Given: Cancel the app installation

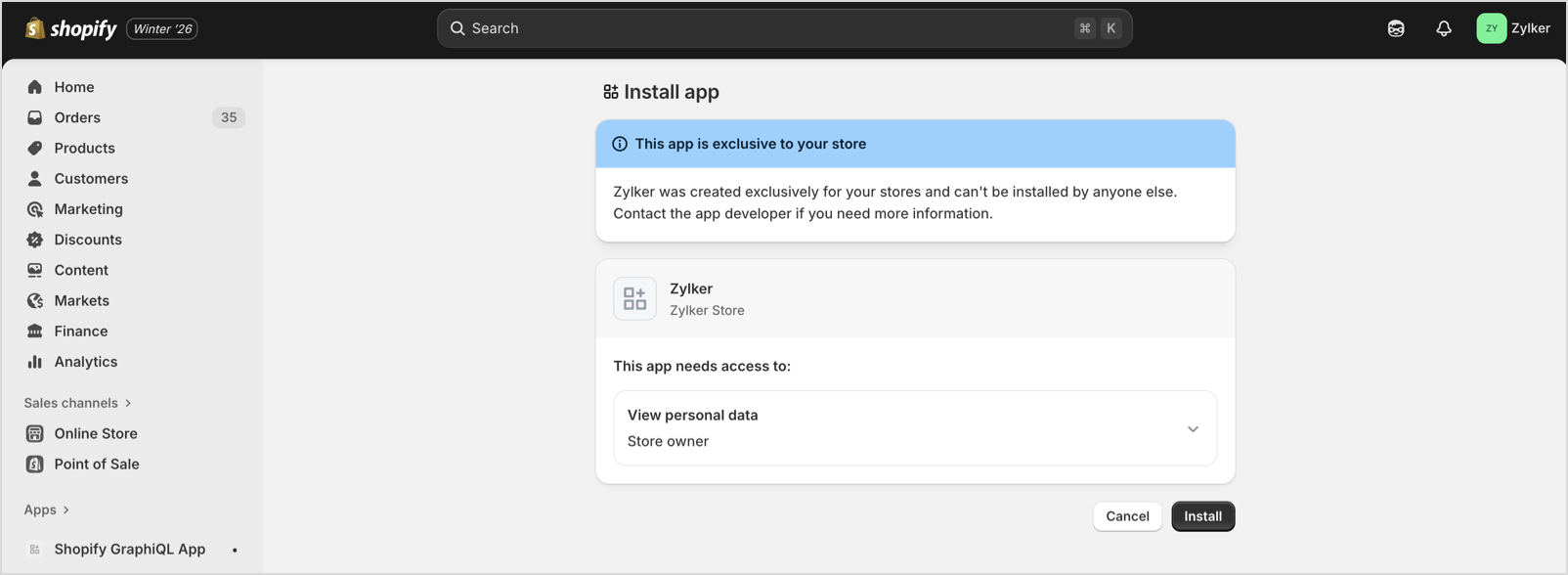Looking at the screenshot, I should click(1126, 516).
